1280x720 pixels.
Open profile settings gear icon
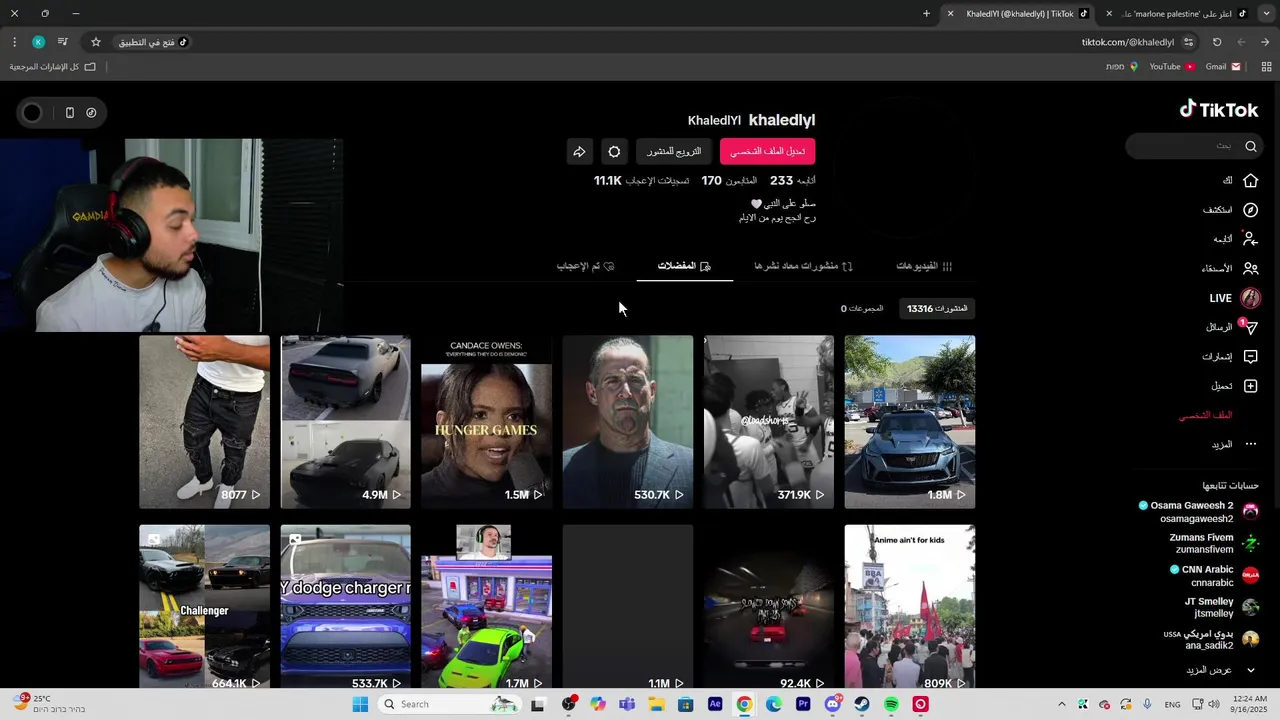(x=614, y=152)
